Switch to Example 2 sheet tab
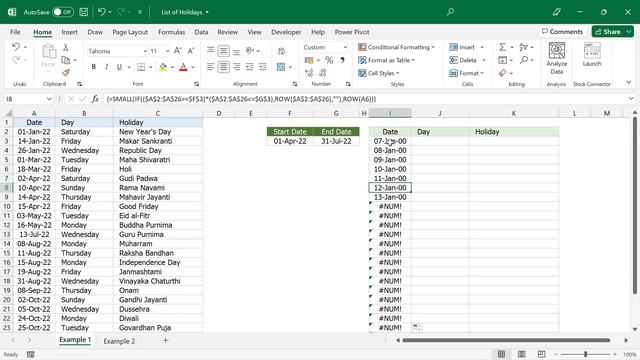The height and width of the screenshot is (360, 640). pos(119,341)
